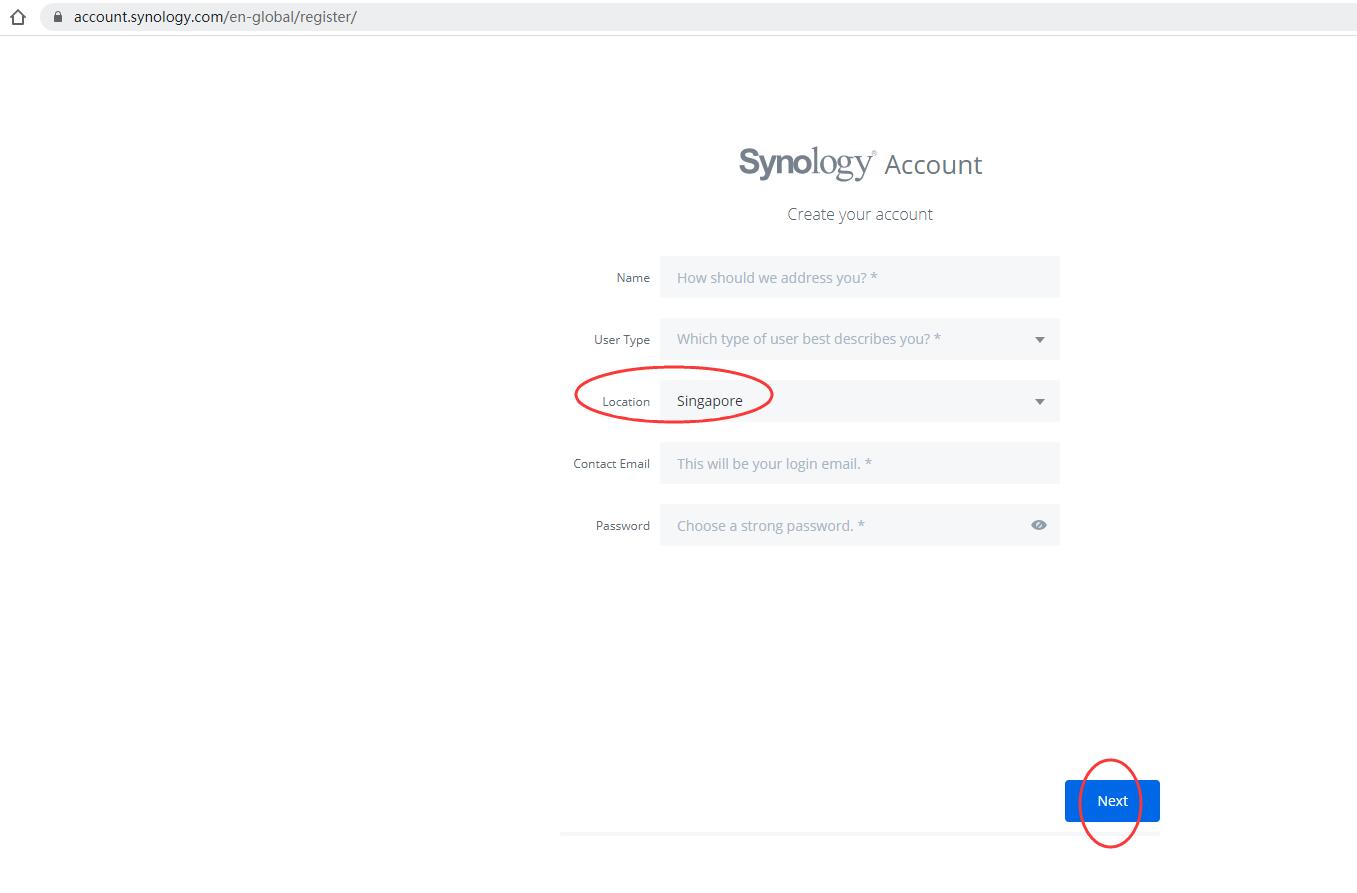Click the browser home icon
The height and width of the screenshot is (893, 1357).
coord(17,17)
